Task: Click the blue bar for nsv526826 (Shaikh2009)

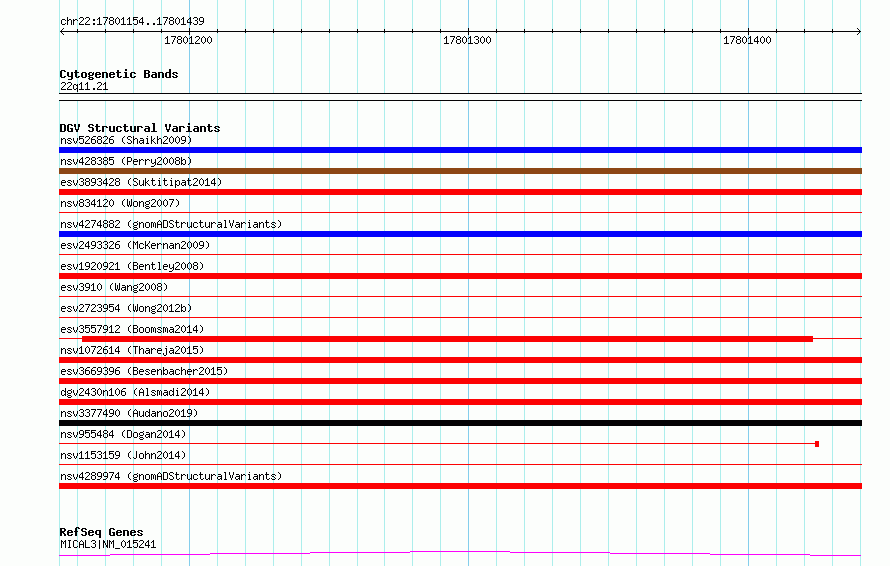Action: click(460, 150)
